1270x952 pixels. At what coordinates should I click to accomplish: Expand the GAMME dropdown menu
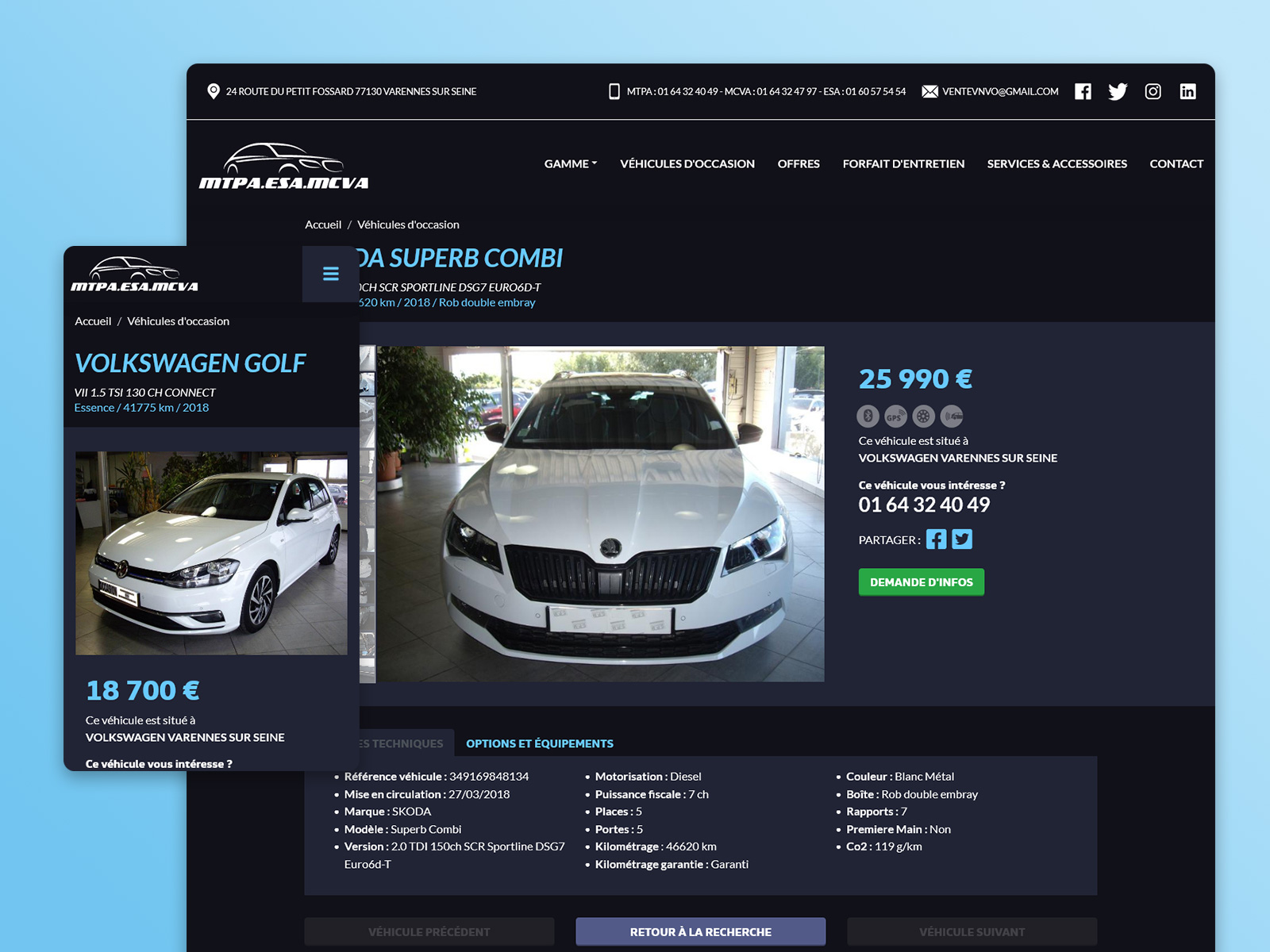571,163
